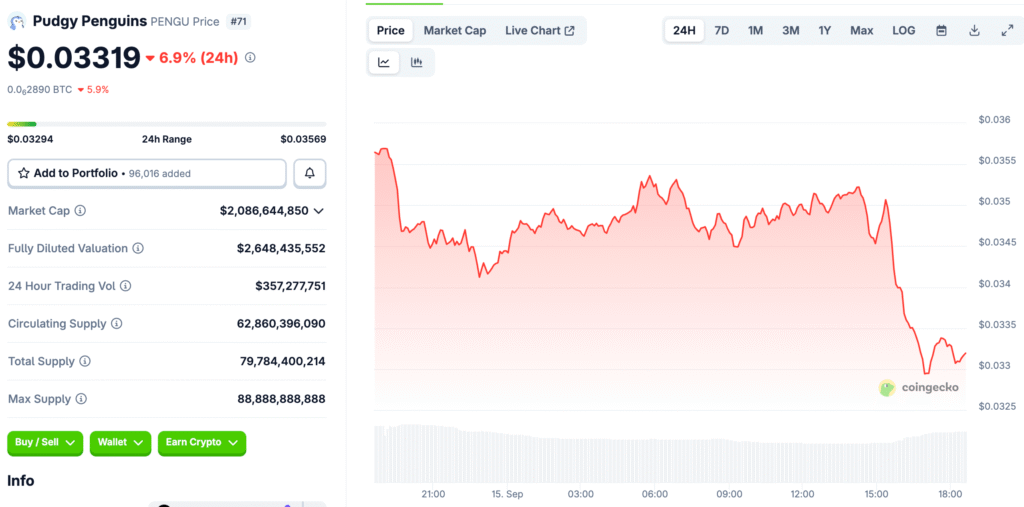The height and width of the screenshot is (507, 1024).
Task: Click the 15. Sep axis label
Action: (x=507, y=494)
